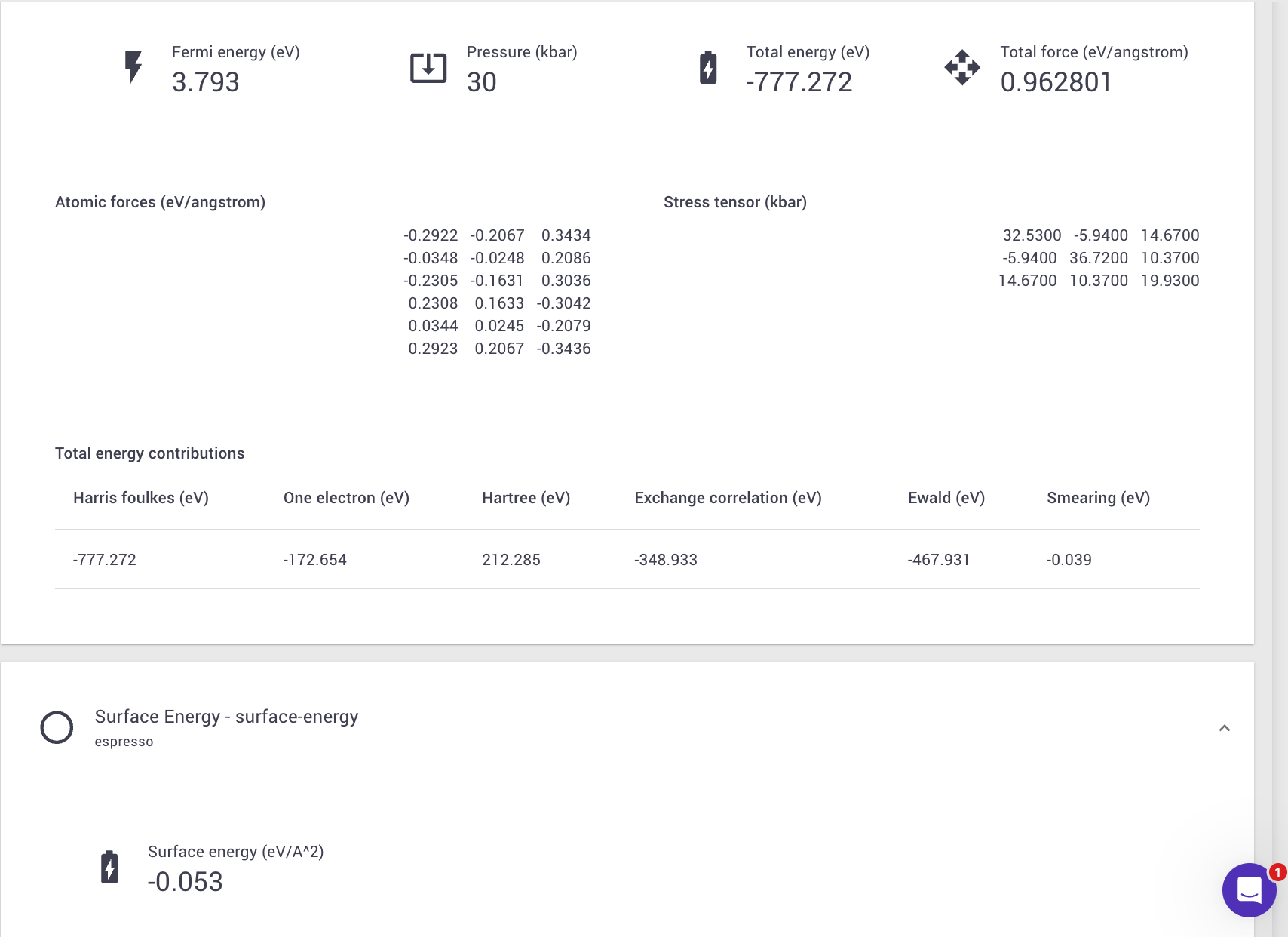Image resolution: width=1288 pixels, height=937 pixels.
Task: Click Harris foulkes cell -777.272
Action: point(105,560)
